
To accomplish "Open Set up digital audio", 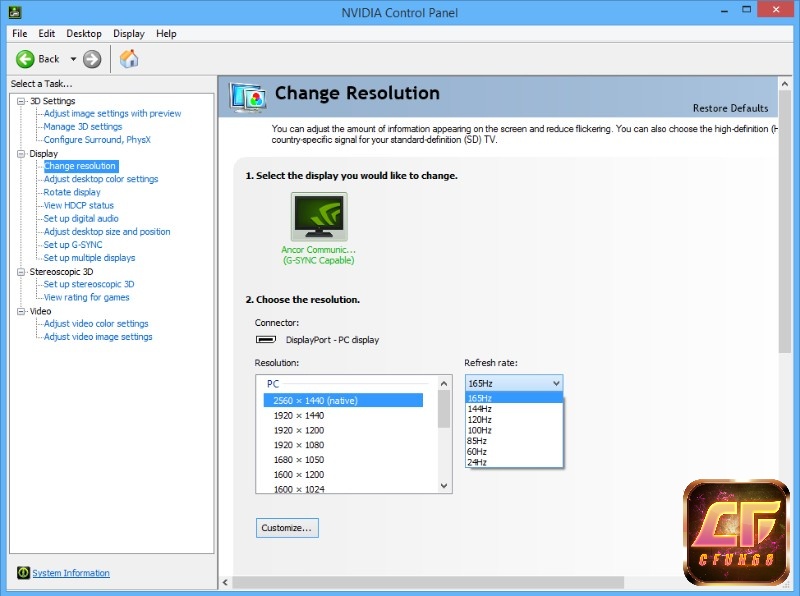I will (x=81, y=218).
